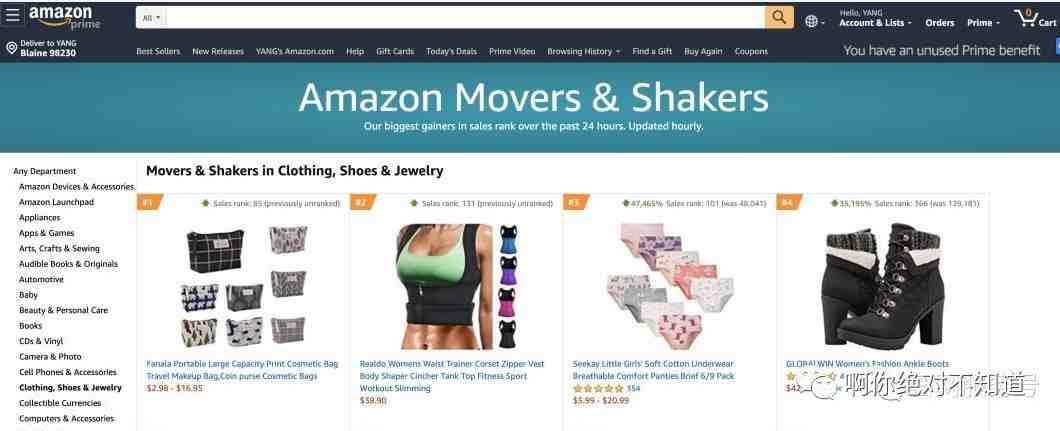Viewport: 1060px width, 431px height.
Task: Click the Orders link
Action: pyautogui.click(x=939, y=23)
